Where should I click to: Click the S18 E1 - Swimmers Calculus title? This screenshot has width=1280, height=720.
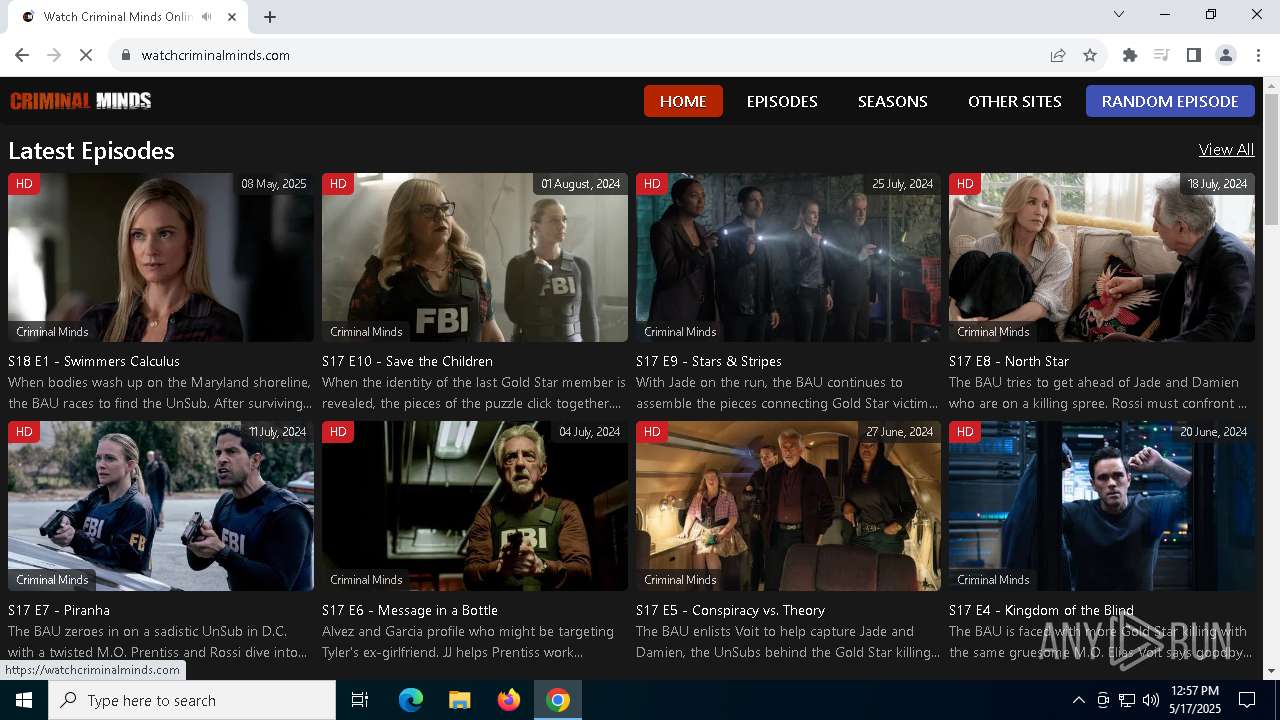[x=94, y=361]
